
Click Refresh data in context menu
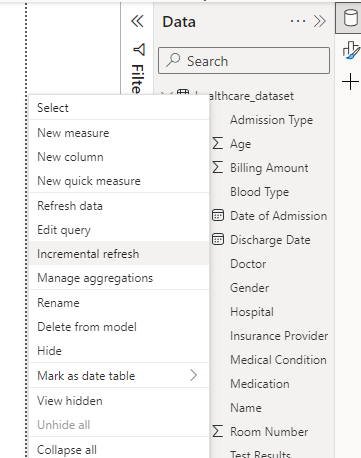click(119, 206)
